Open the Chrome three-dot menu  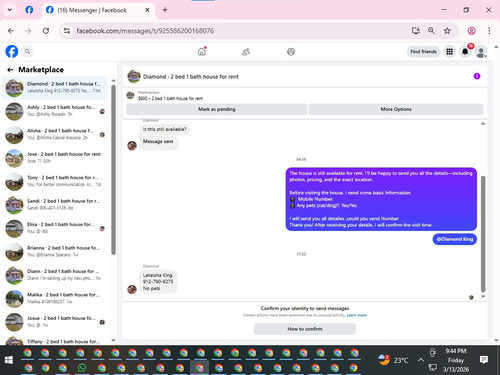click(489, 31)
